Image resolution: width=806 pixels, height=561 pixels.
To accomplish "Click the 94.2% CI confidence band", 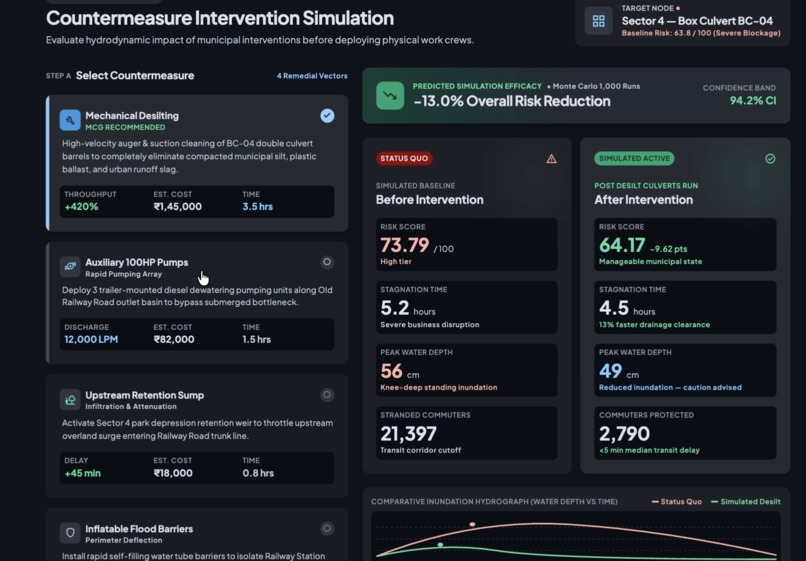I will (753, 101).
